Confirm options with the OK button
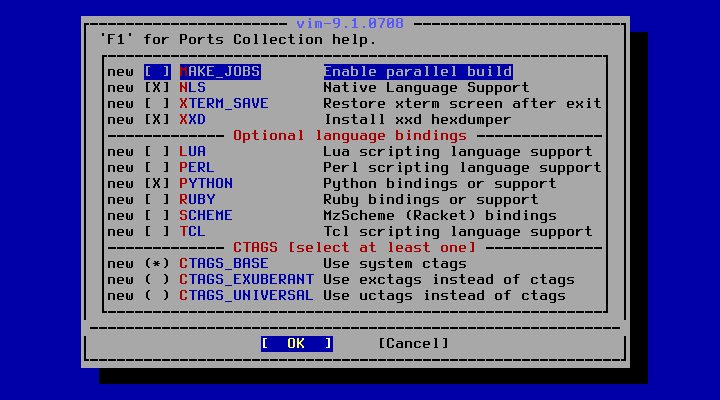Screen dimensions: 720x400 [x=297, y=344]
